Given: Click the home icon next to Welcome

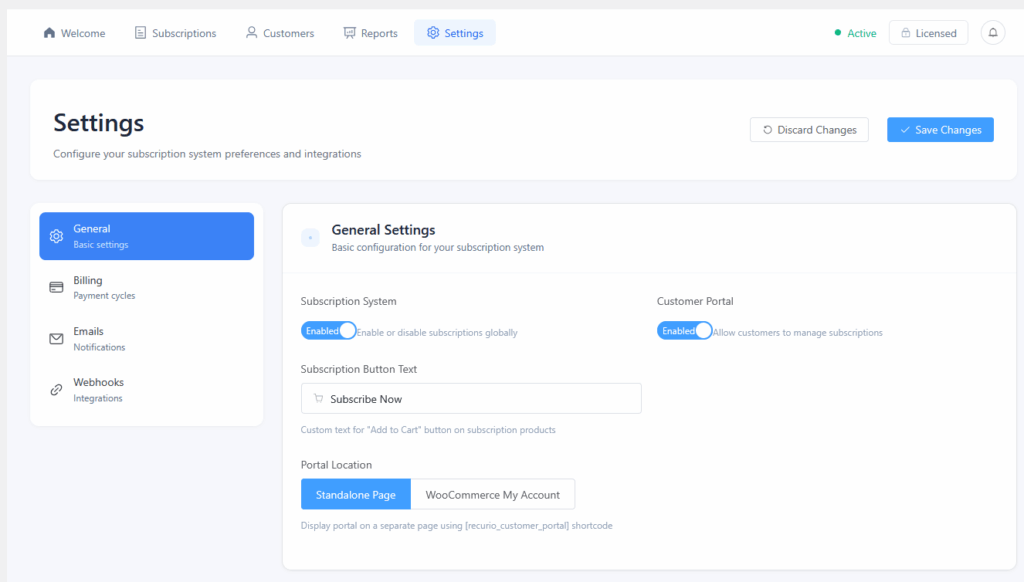Looking at the screenshot, I should (x=49, y=33).
